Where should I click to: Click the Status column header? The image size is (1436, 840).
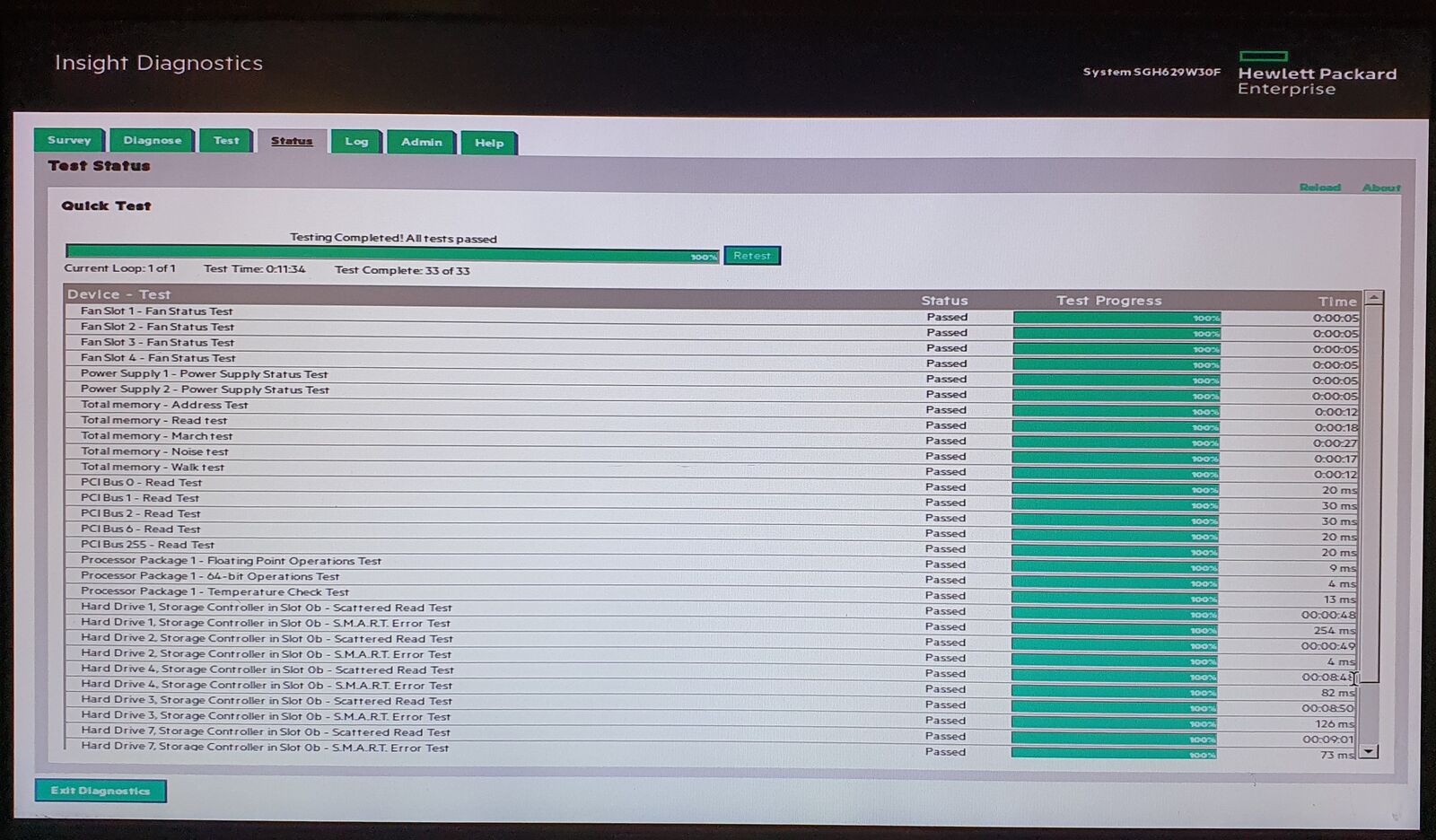[944, 301]
